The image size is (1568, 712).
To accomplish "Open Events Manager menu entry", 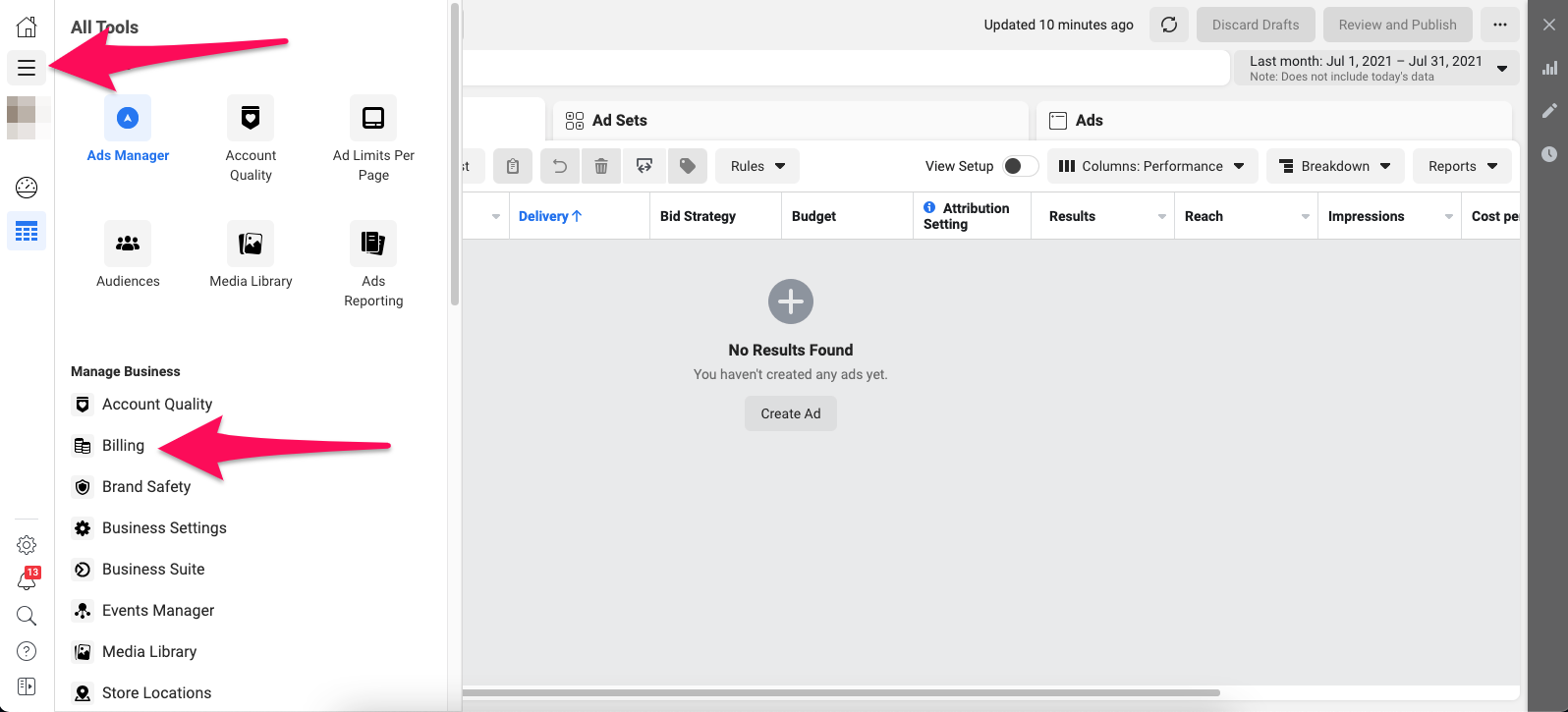I will point(143,611).
